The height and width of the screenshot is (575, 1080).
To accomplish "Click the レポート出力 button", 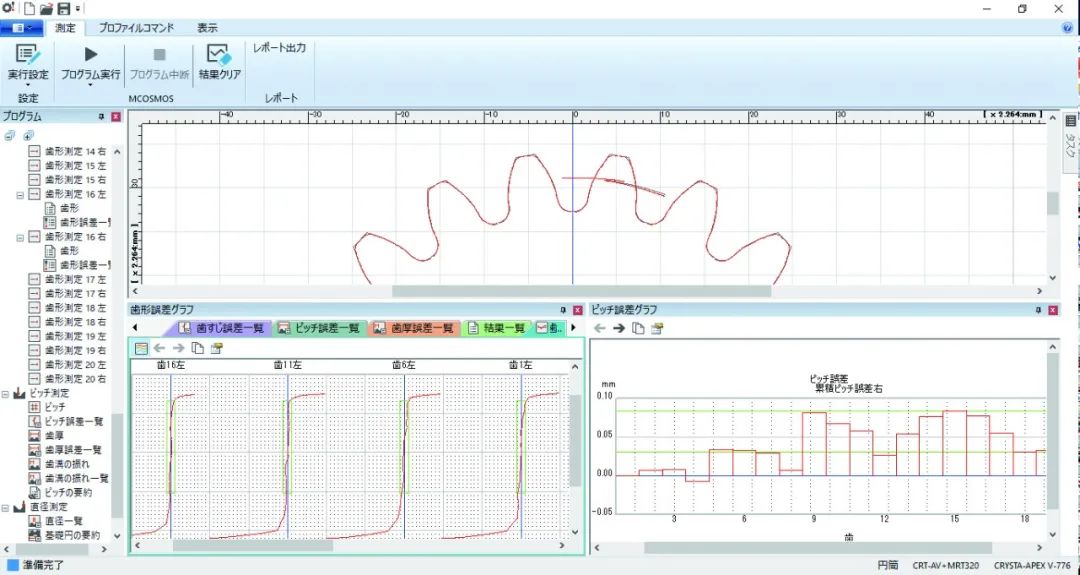I will click(279, 48).
